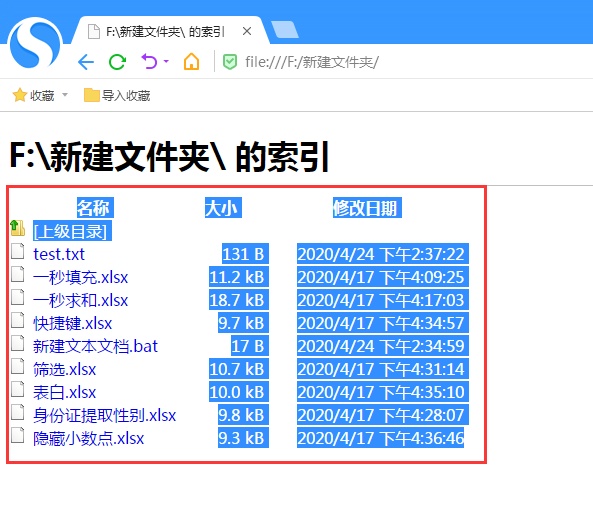Screen dimensions: 593x523
Task: Open the dropdown next to undo icon
Action: pos(166,61)
